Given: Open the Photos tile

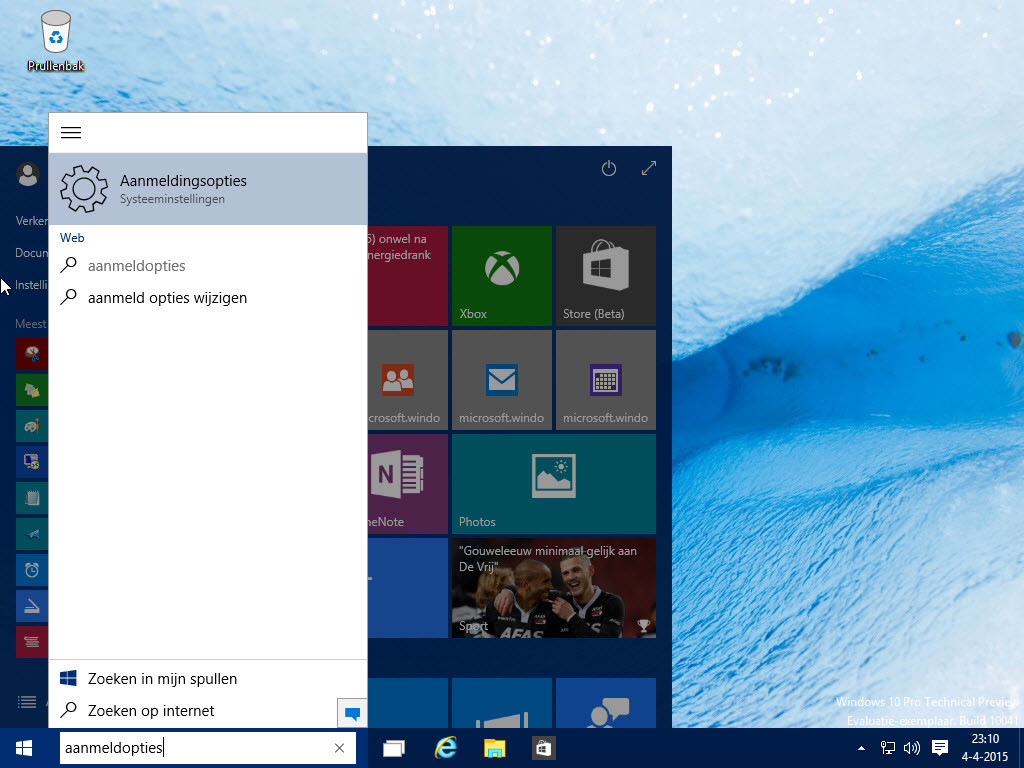Looking at the screenshot, I should [554, 484].
